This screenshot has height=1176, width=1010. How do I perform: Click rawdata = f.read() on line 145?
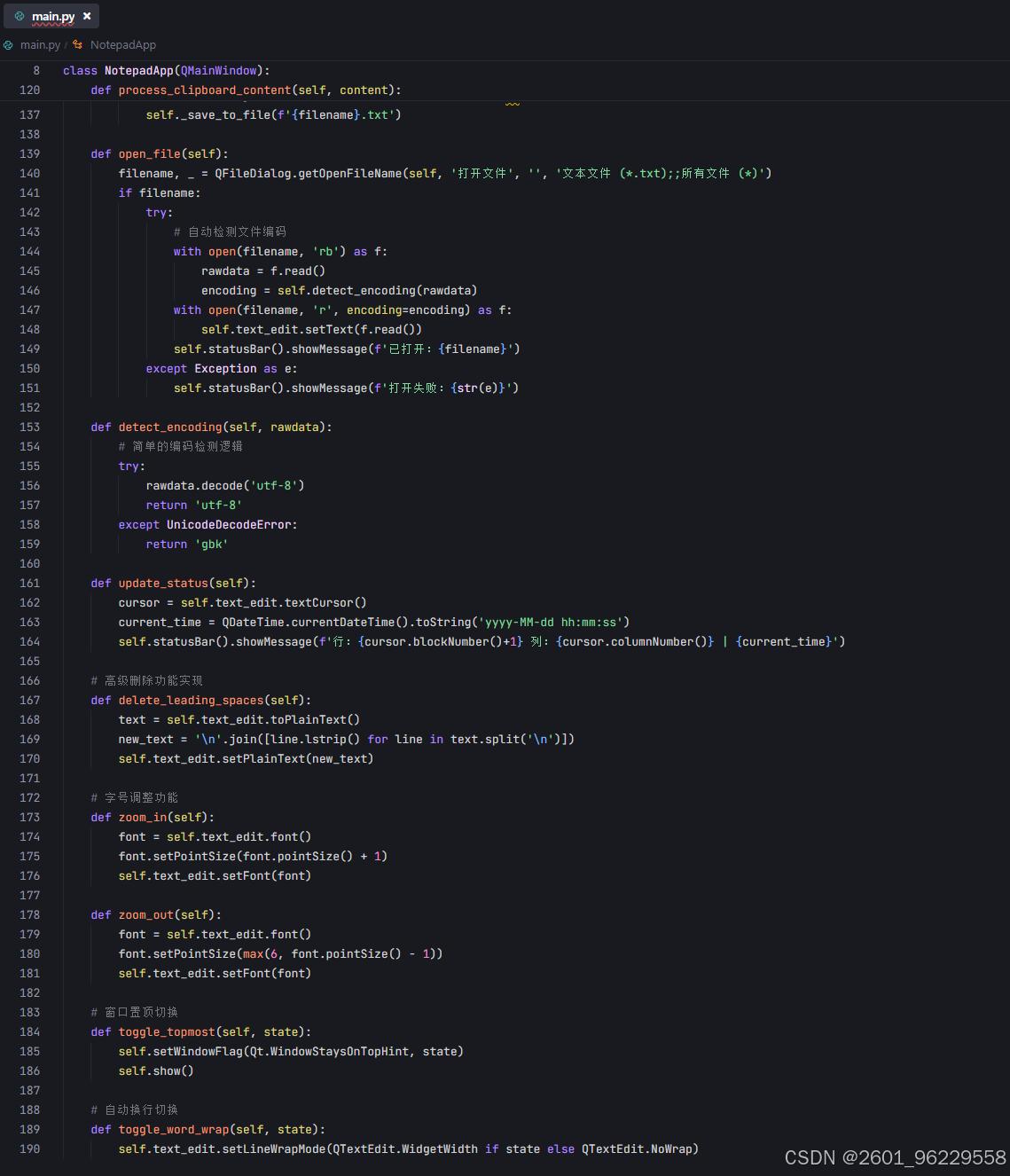click(x=263, y=270)
